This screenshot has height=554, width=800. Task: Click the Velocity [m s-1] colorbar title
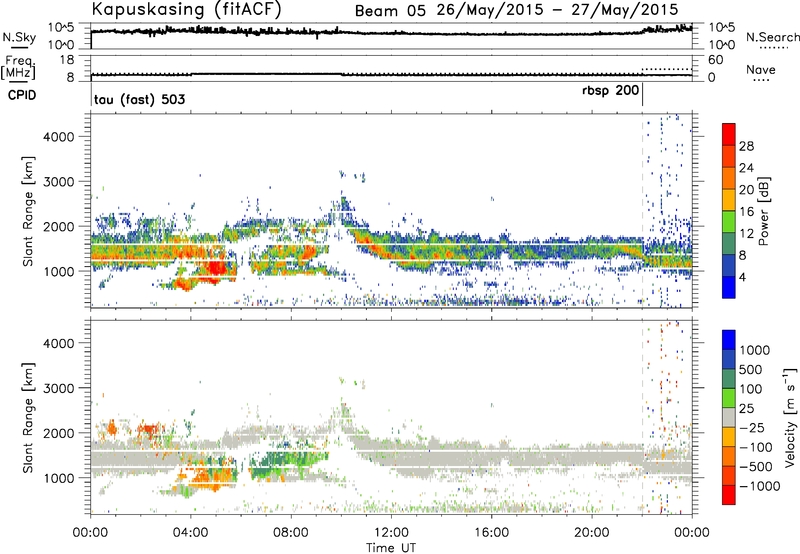point(790,417)
